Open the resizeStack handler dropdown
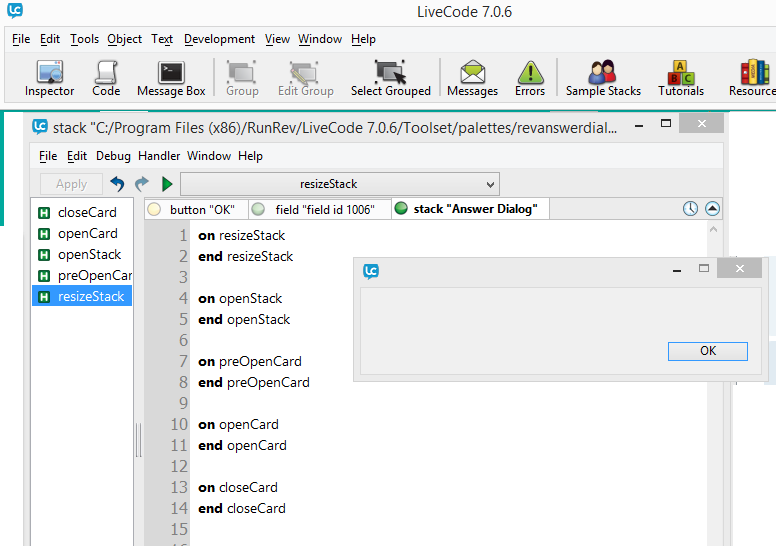Viewport: 776px width, 546px height. [340, 184]
